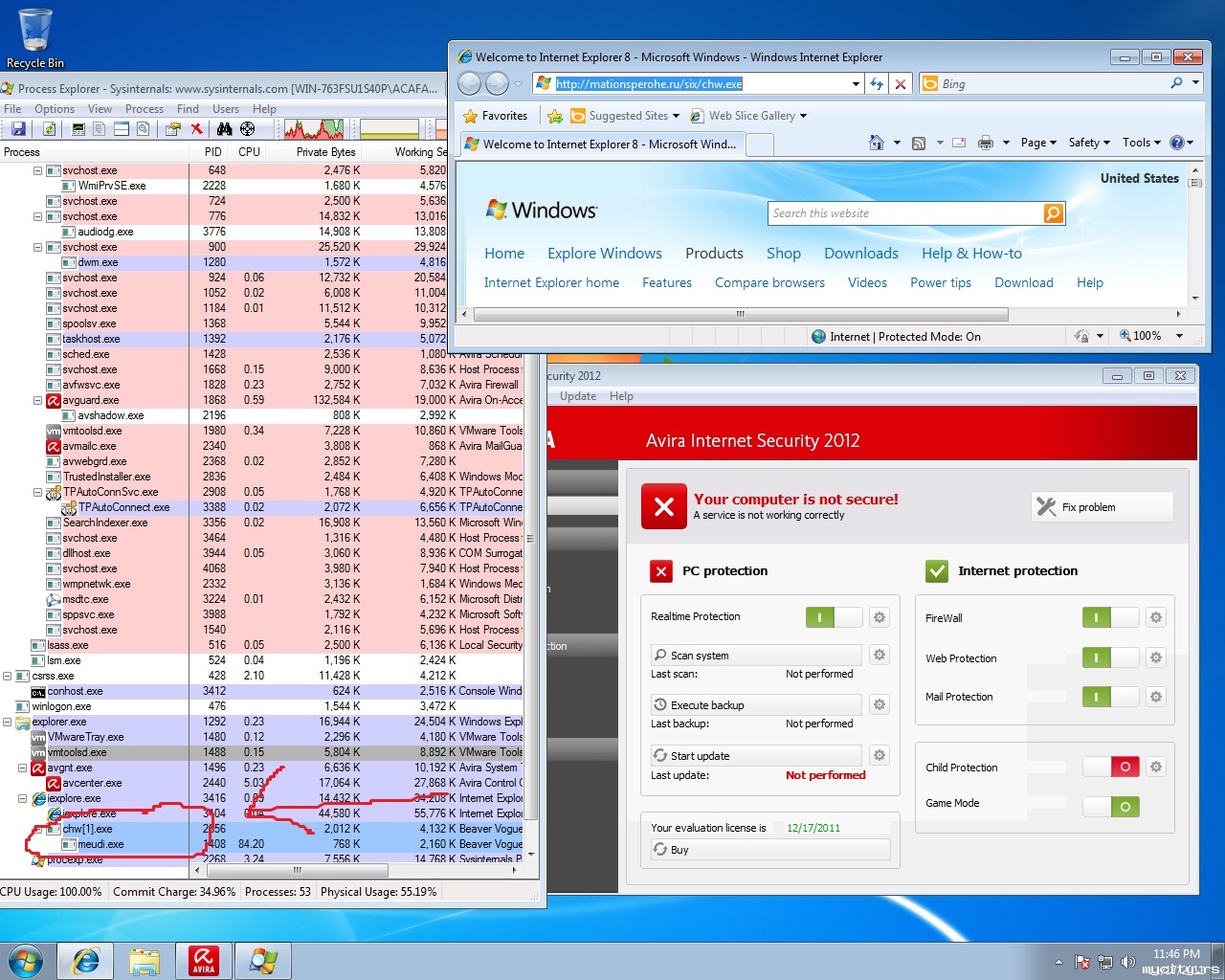Toggle Mail Protection switch in Avira
1225x980 pixels.
coord(1111,697)
